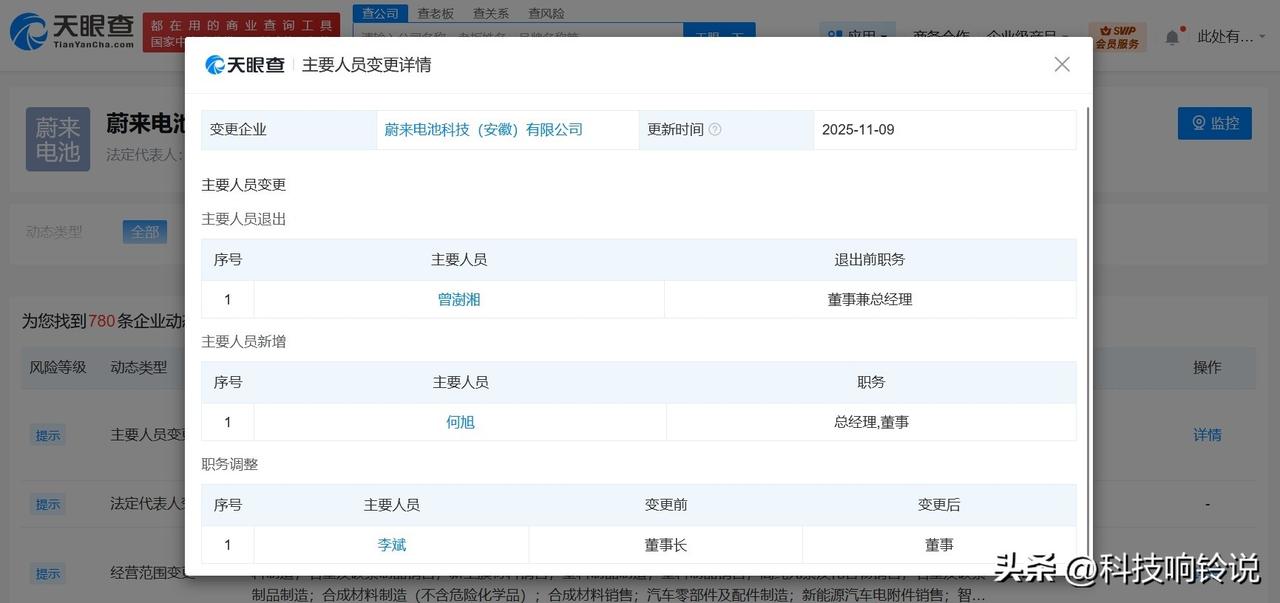1280x603 pixels.
Task: Select the 2025-11-09 update date value
Action: tap(858, 130)
